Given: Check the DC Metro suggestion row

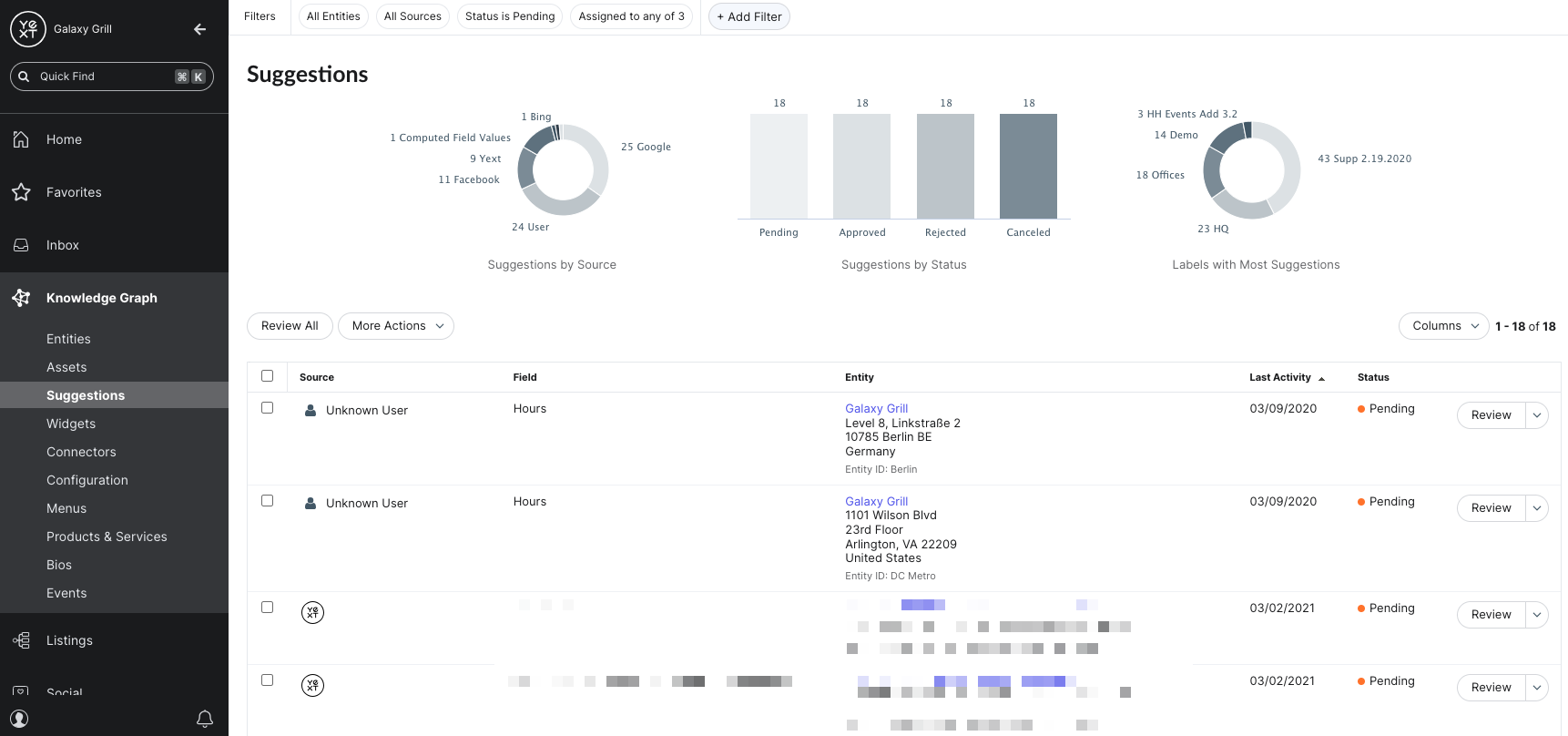Looking at the screenshot, I should tap(267, 501).
